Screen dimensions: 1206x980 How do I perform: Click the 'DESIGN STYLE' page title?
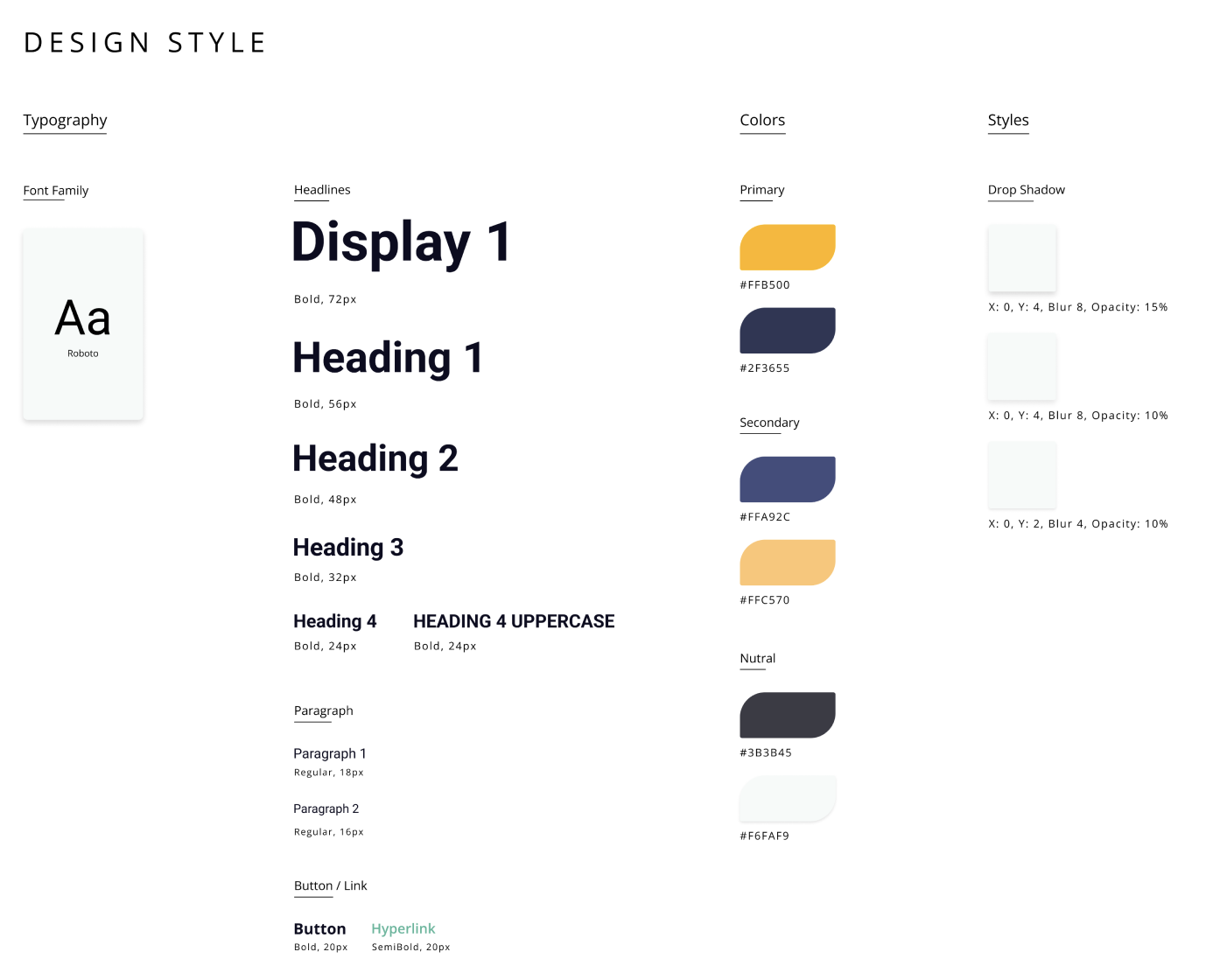[x=145, y=43]
